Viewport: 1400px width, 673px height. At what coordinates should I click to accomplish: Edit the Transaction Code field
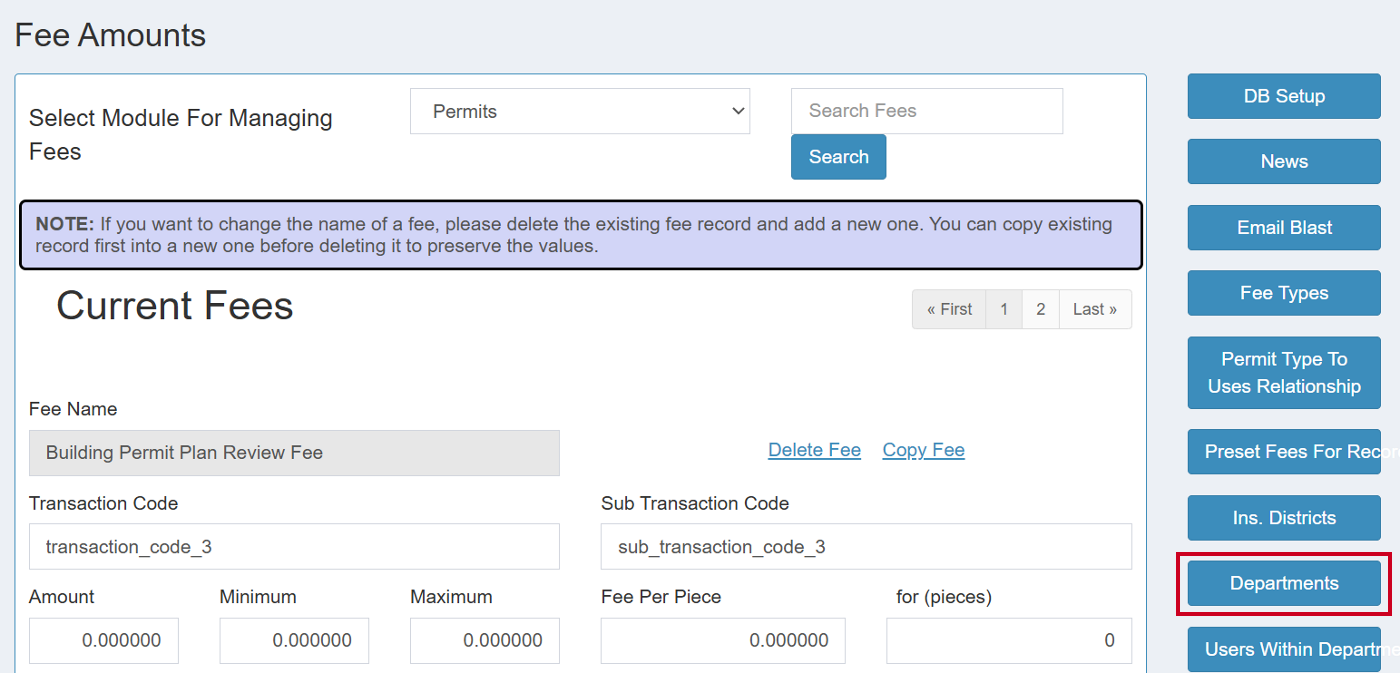click(294, 547)
